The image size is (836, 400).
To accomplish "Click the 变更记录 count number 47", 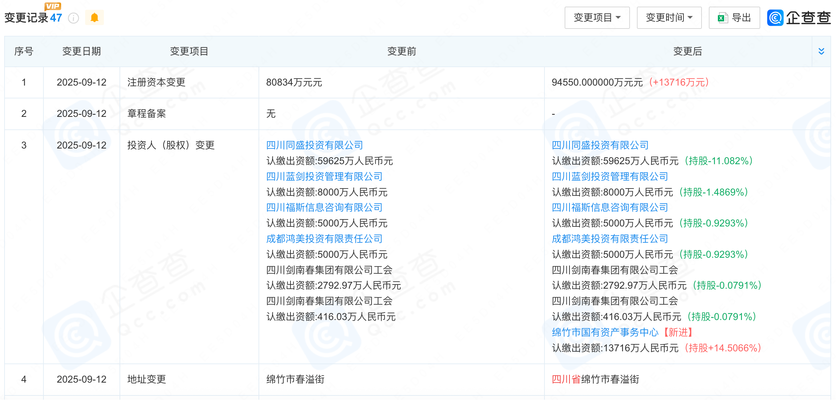I will tap(56, 18).
